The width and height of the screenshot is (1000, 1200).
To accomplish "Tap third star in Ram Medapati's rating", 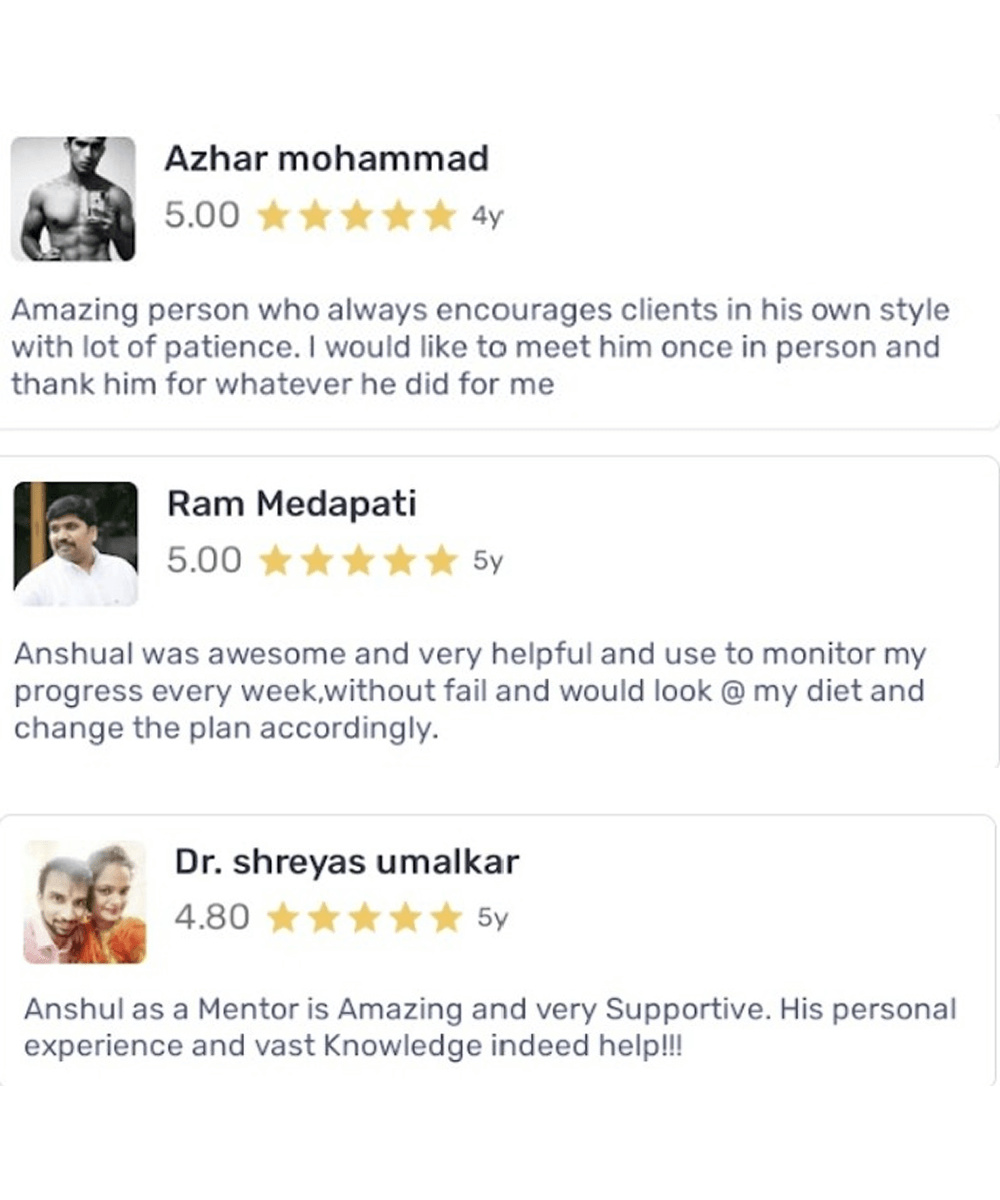I will [358, 562].
